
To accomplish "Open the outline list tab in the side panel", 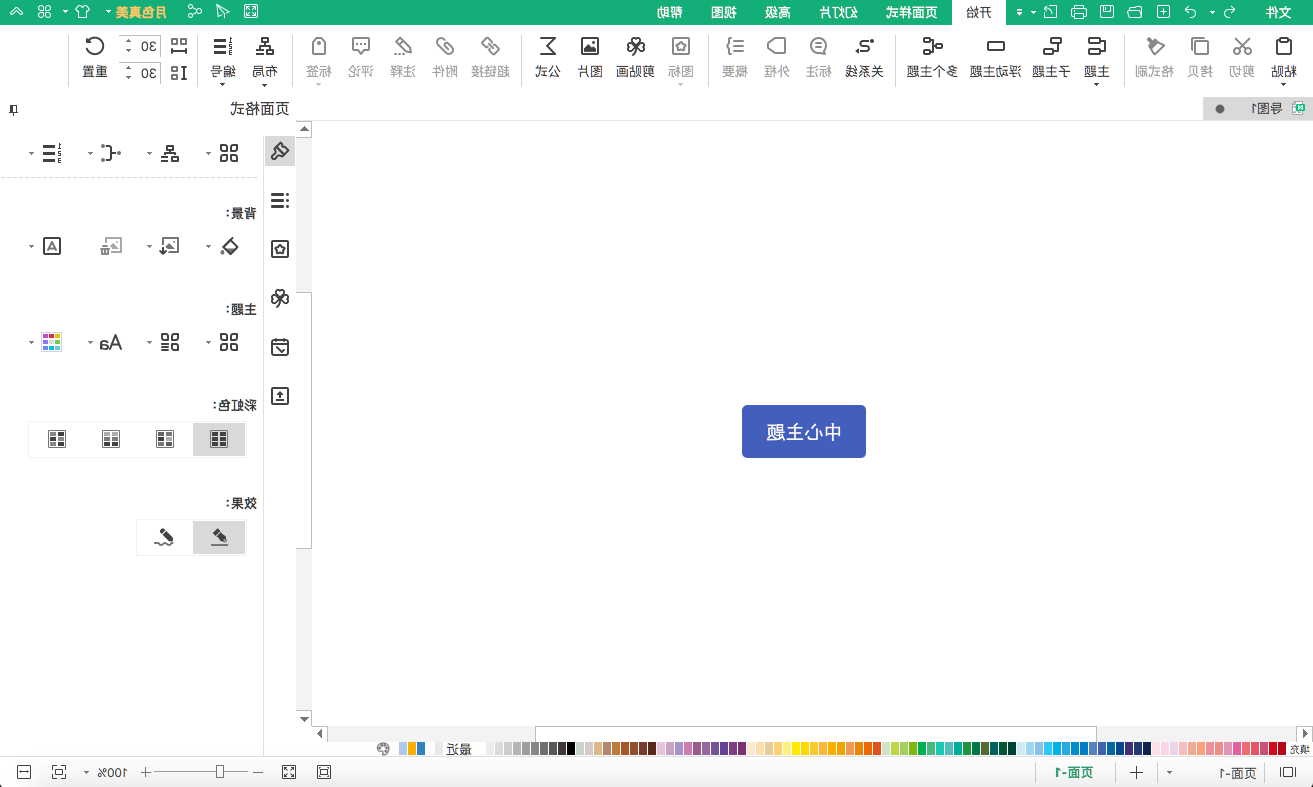I will 280,200.
